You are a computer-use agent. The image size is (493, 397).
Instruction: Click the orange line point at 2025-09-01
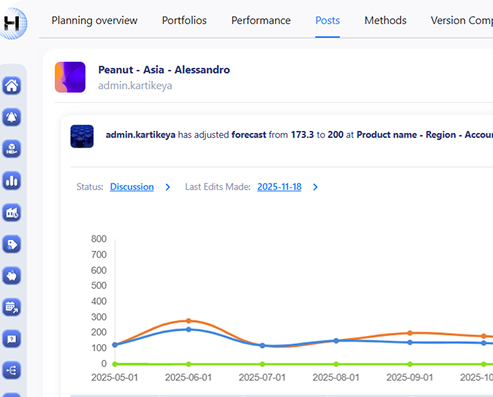click(410, 333)
